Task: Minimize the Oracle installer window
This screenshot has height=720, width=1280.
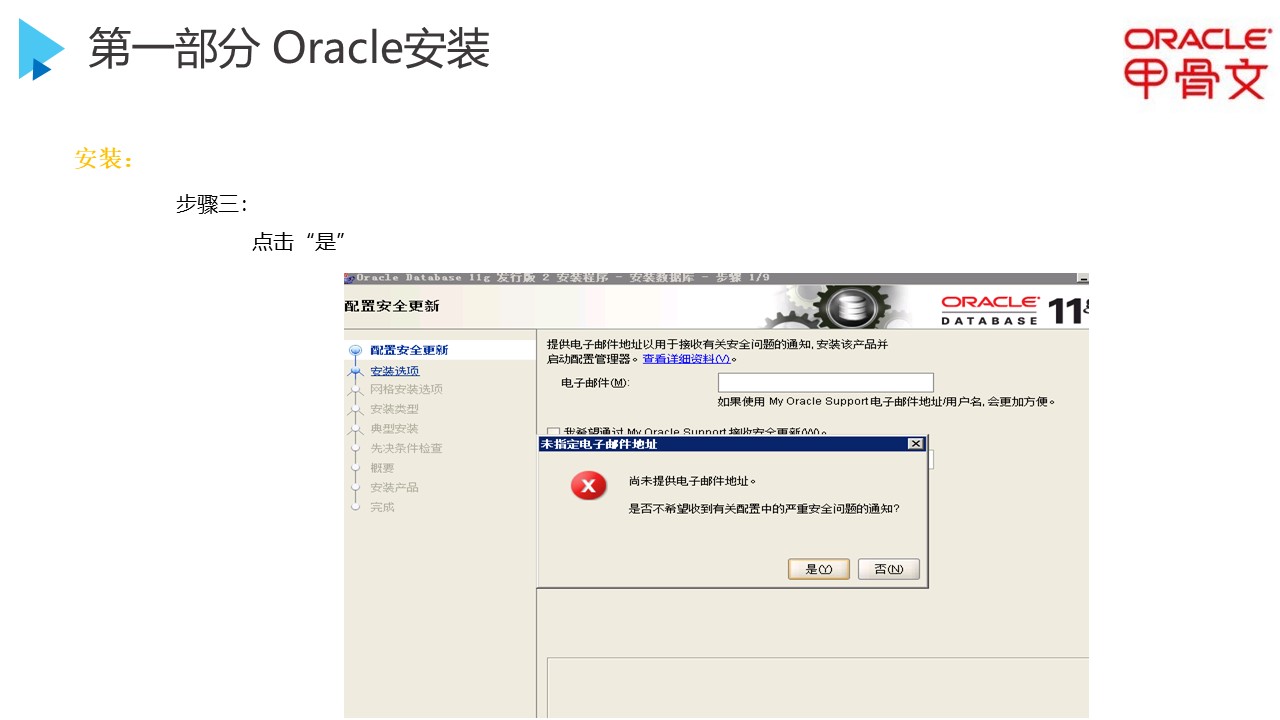Action: pos(1082,278)
